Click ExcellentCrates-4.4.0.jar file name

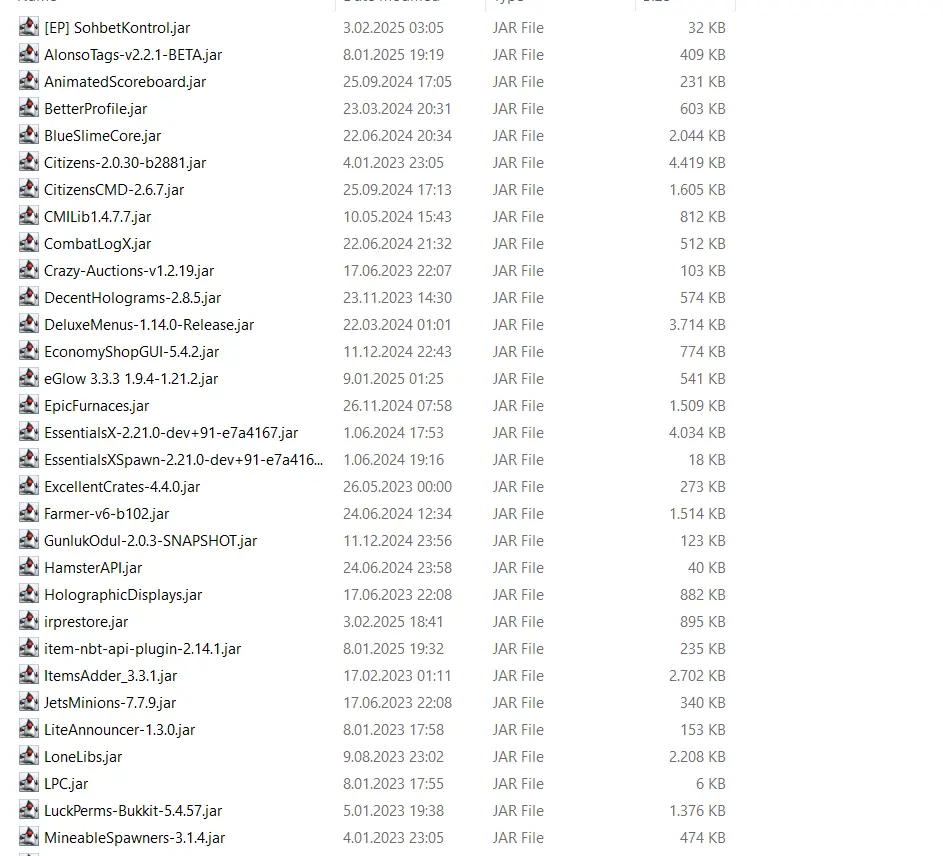(122, 487)
